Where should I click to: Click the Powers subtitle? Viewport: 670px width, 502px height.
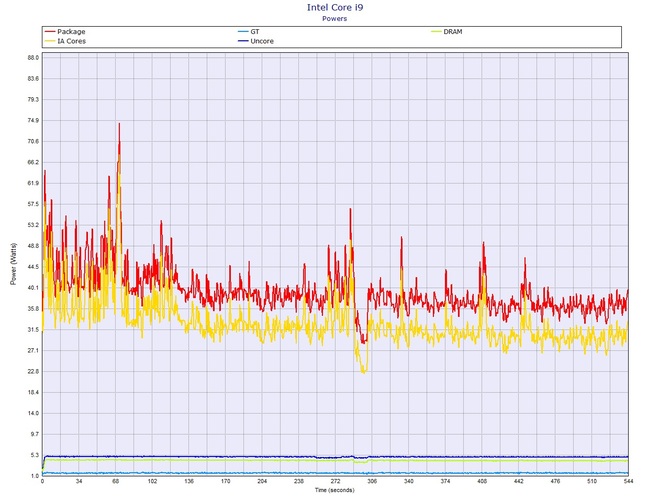click(x=335, y=18)
